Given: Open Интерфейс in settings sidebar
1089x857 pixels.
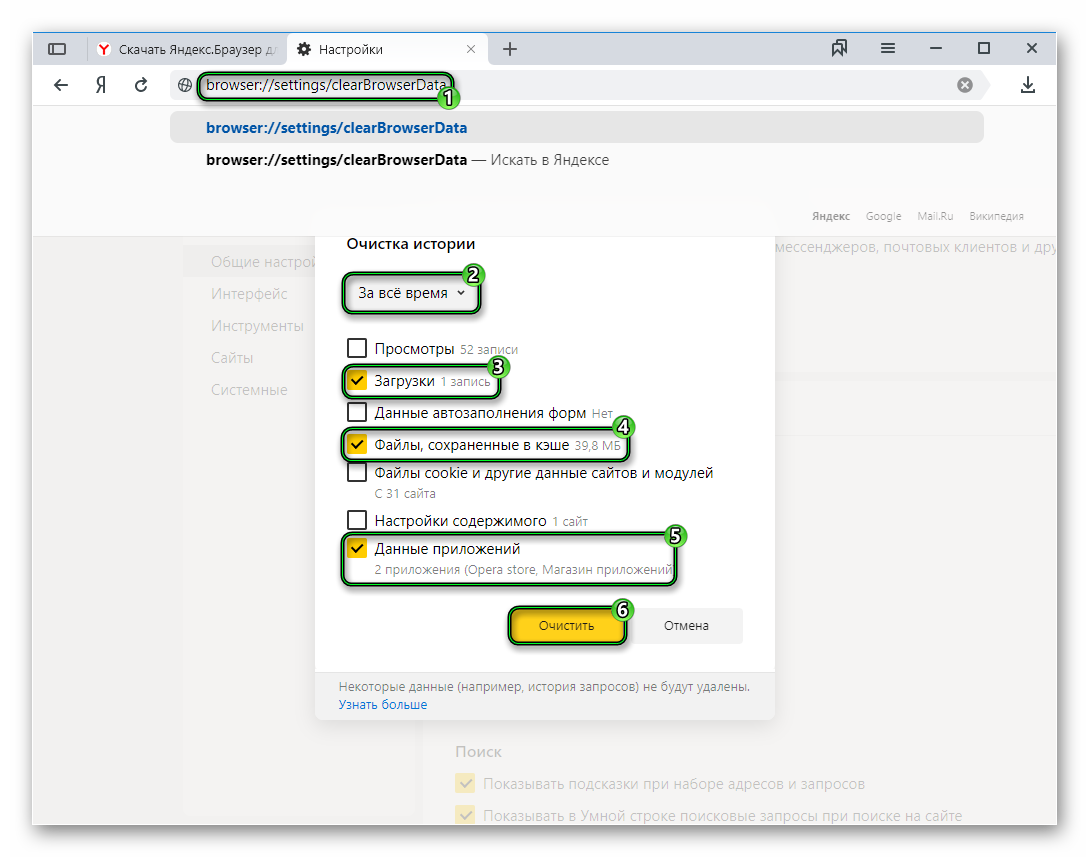Looking at the screenshot, I should (249, 294).
